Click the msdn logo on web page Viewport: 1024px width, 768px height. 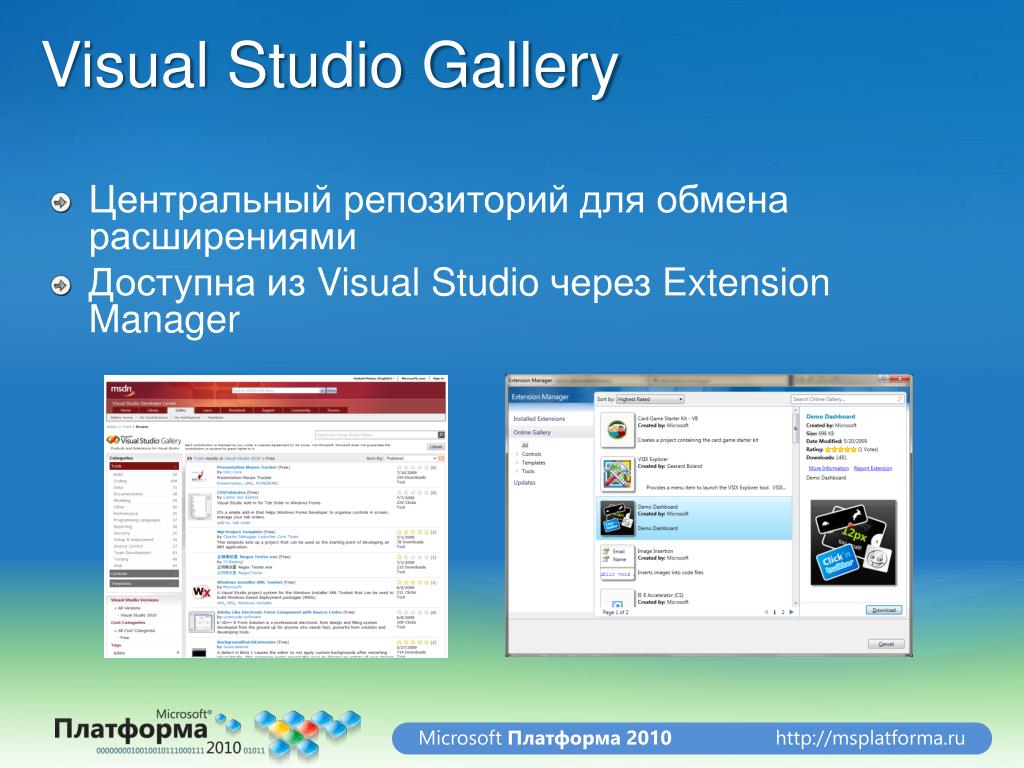pos(121,389)
